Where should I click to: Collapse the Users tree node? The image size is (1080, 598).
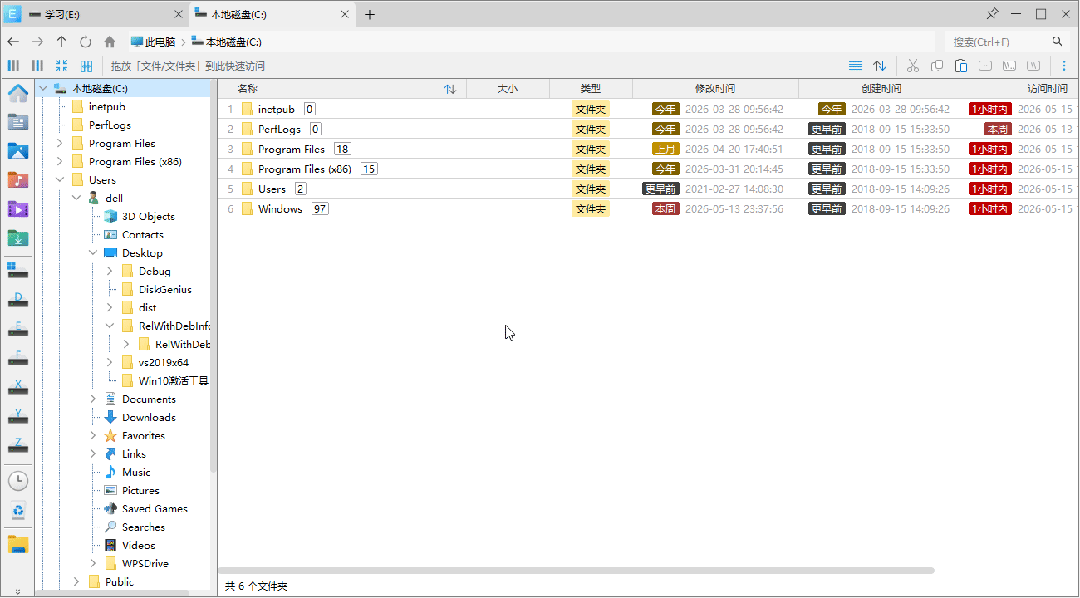60,180
